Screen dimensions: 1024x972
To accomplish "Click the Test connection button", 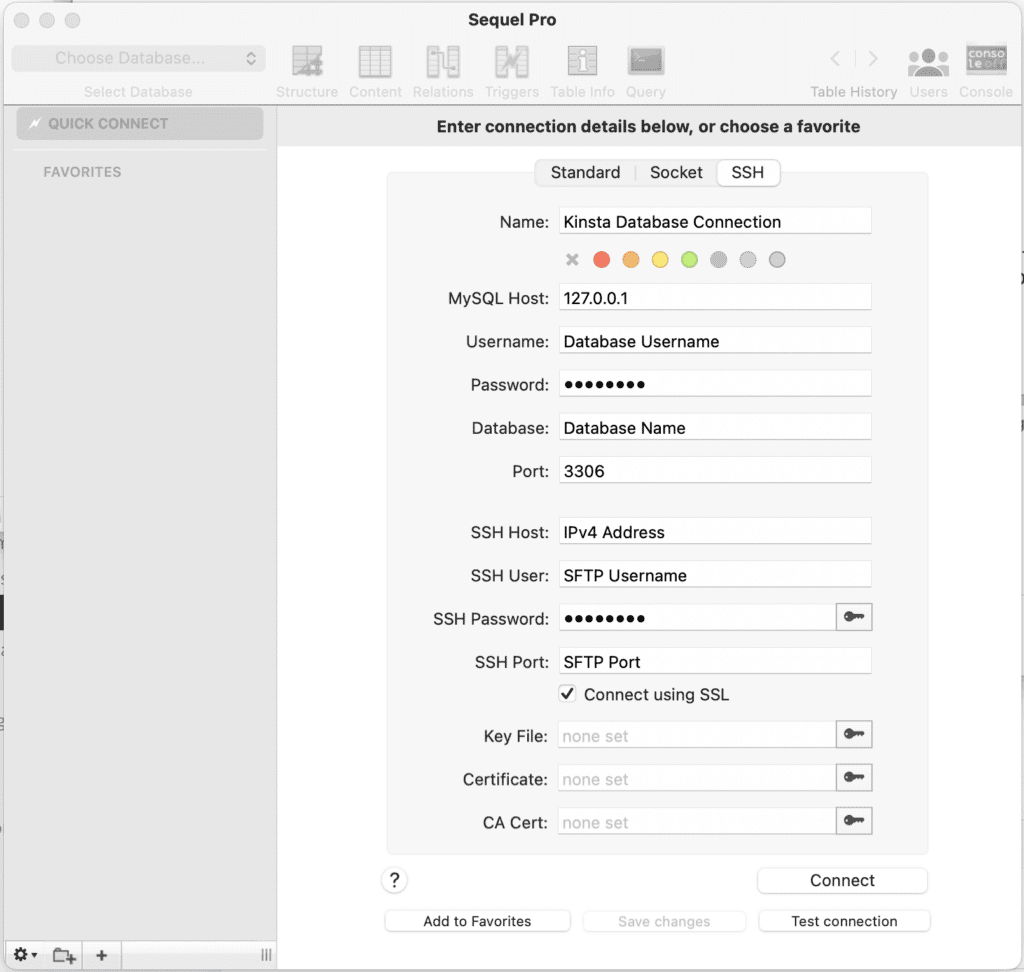I will click(x=844, y=921).
